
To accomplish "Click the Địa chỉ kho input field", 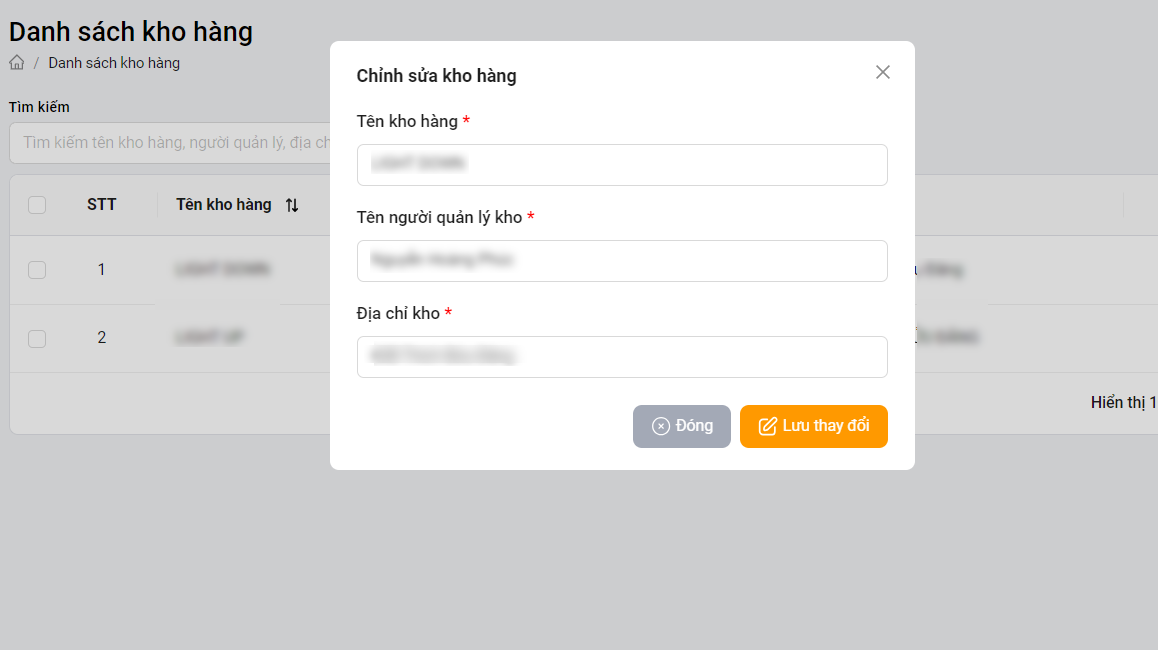I will [621, 357].
